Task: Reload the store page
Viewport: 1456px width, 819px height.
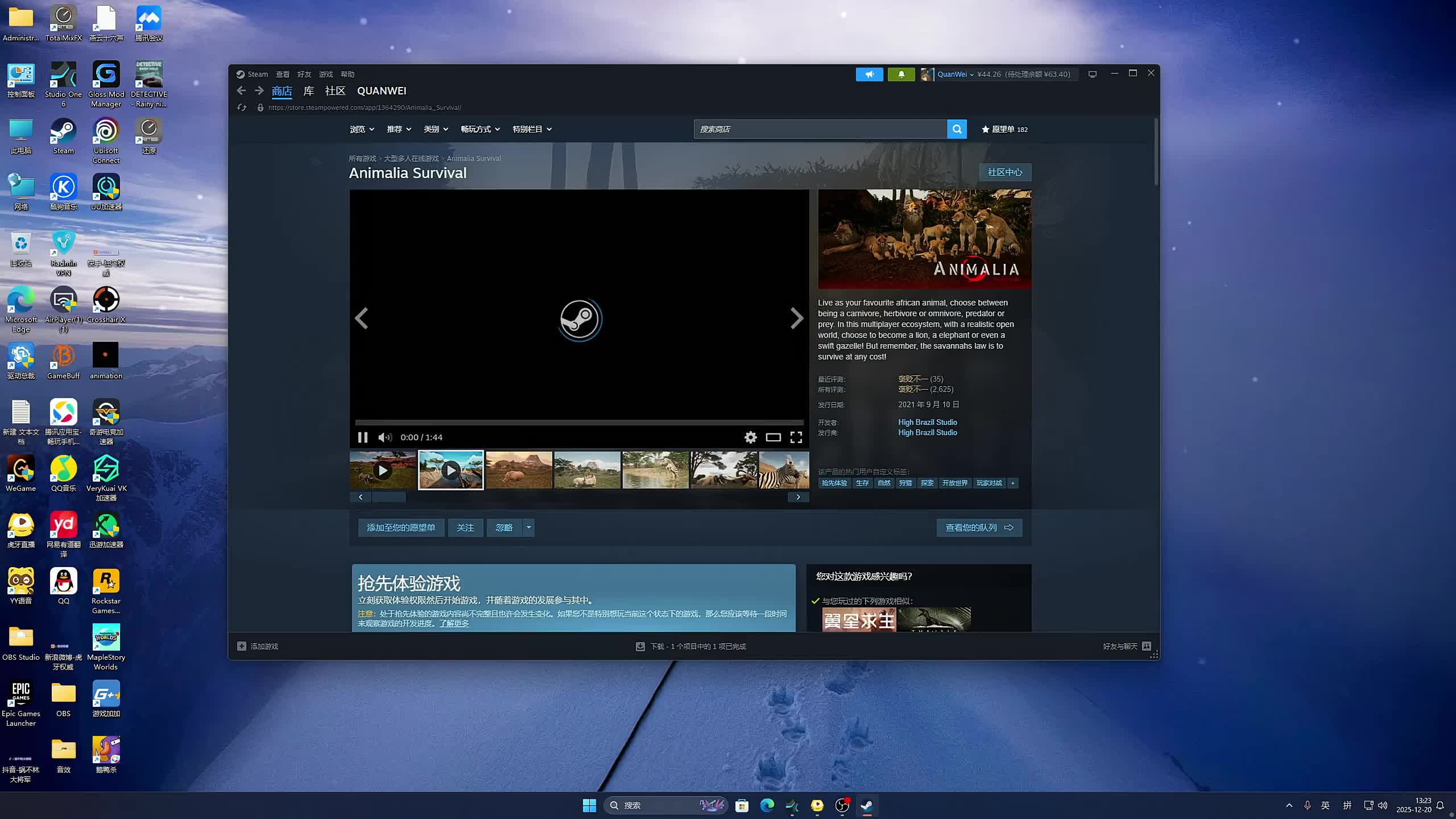Action: (x=242, y=107)
